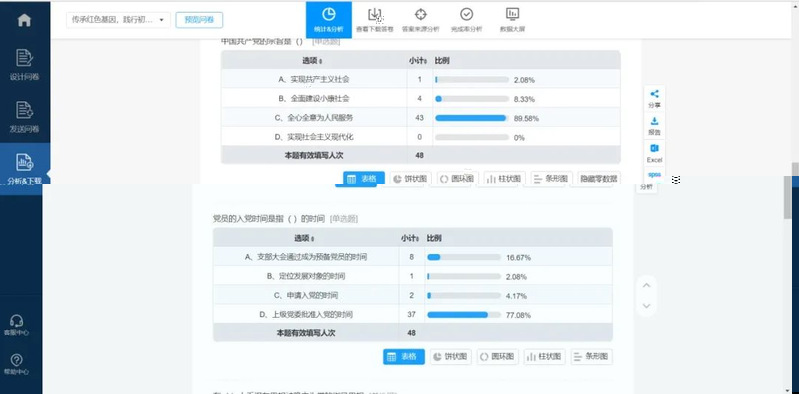Jump to previous question with up arrow
Image resolution: width=799 pixels, height=394 pixels.
[647, 285]
